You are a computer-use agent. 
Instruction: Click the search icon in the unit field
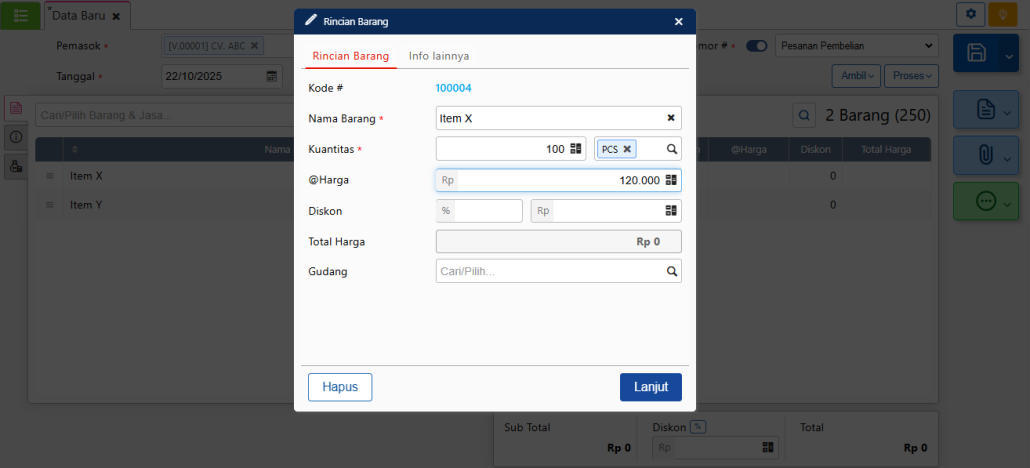click(x=672, y=149)
